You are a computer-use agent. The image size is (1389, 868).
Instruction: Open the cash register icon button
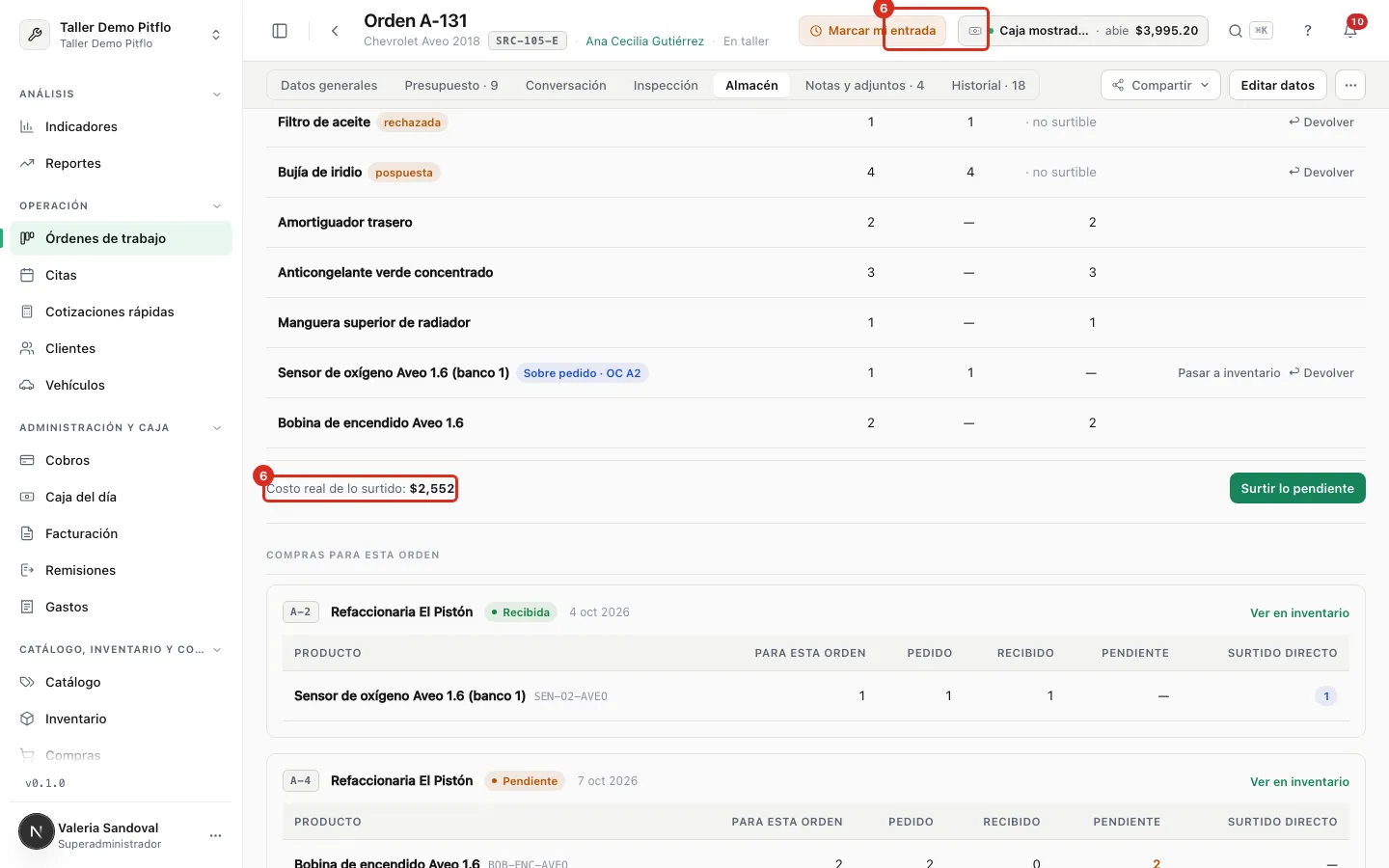975,31
